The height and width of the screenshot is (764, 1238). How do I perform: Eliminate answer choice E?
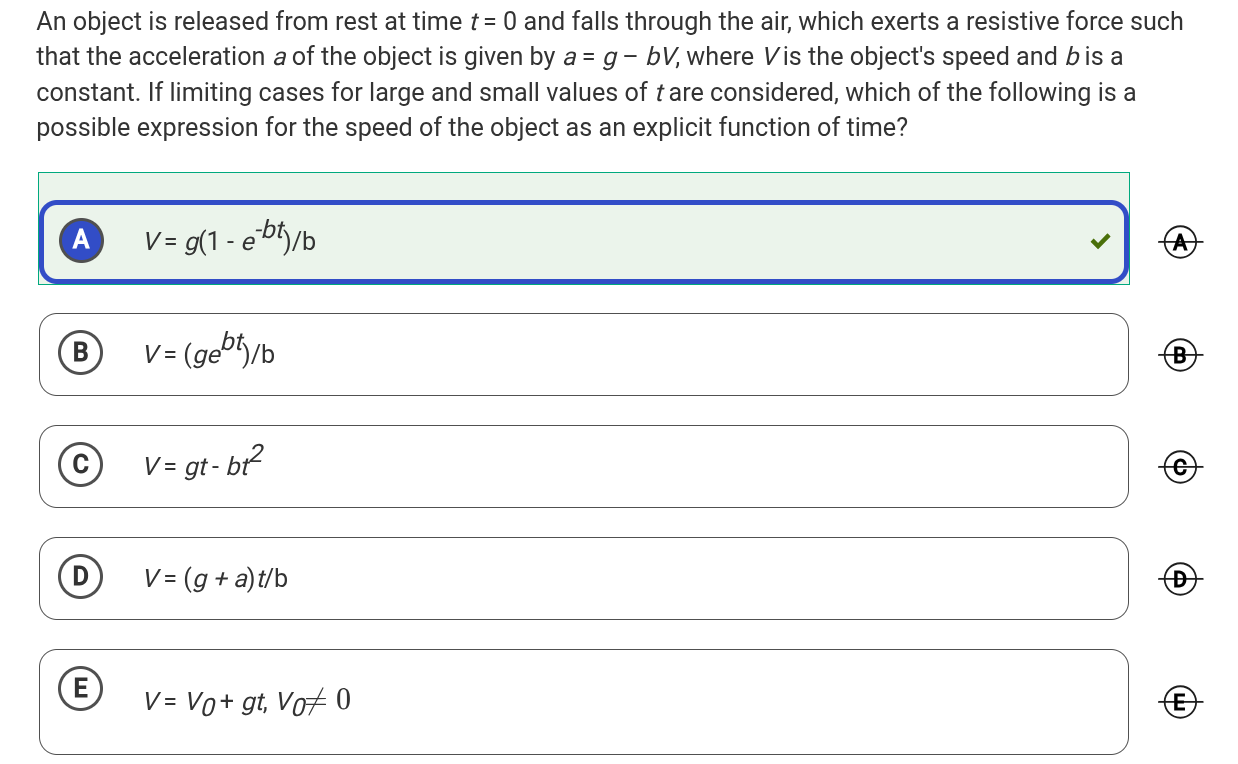coord(1181,701)
